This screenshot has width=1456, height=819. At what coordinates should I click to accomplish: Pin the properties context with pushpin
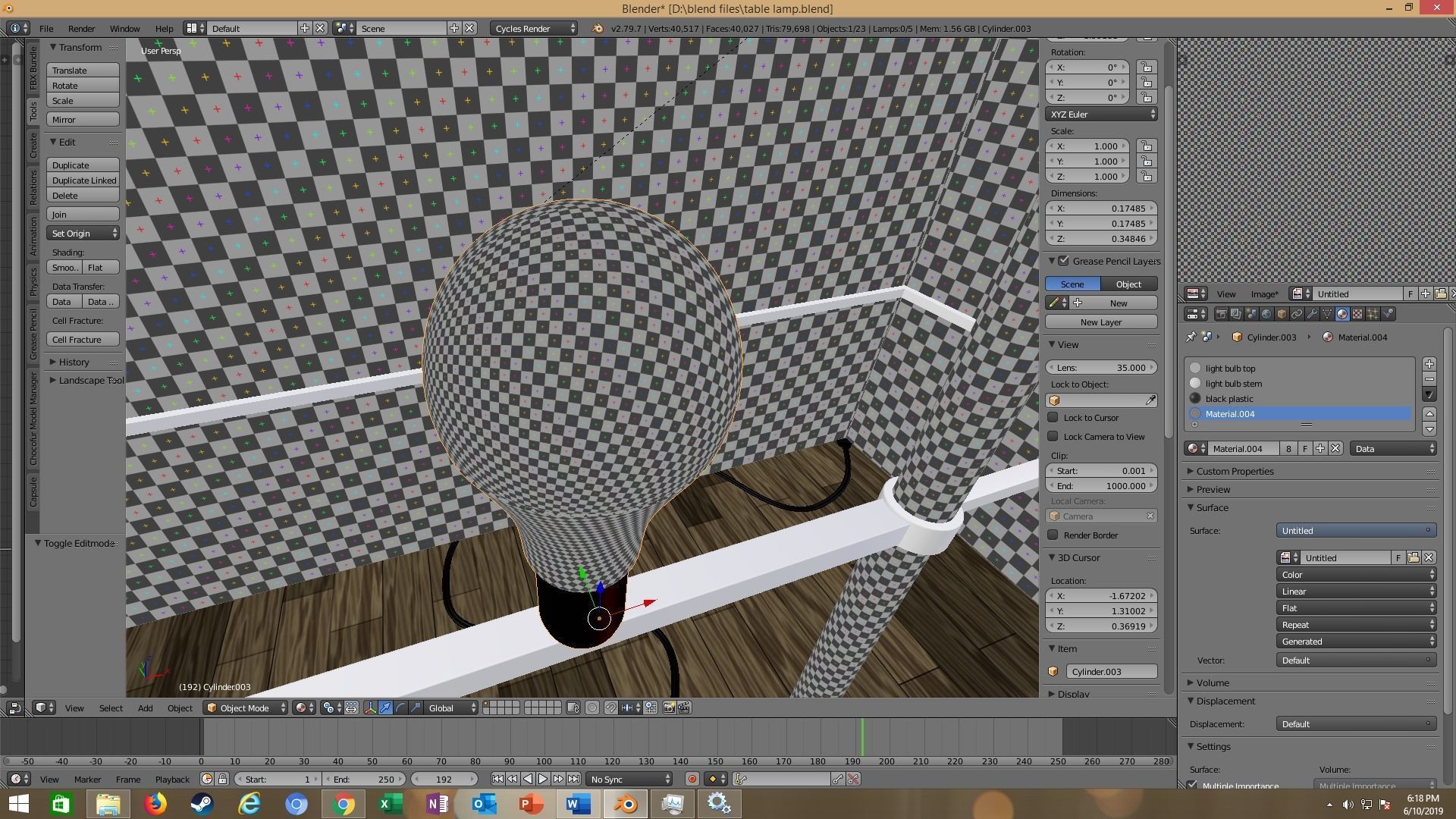[1191, 337]
